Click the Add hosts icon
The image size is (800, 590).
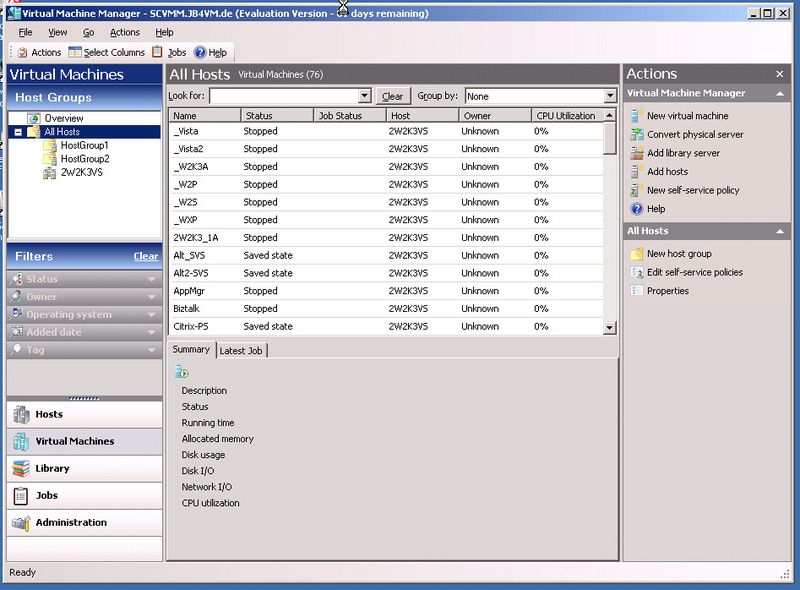tap(636, 171)
